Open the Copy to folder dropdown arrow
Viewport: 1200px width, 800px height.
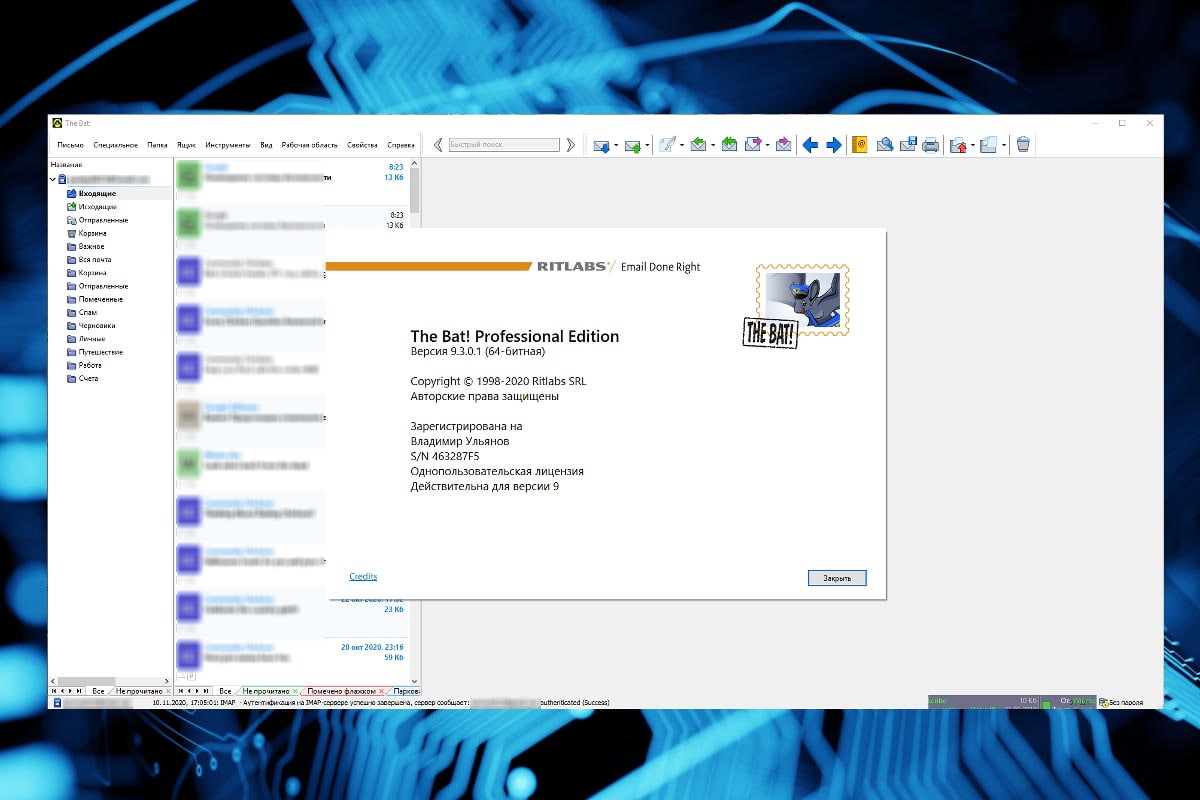click(x=1003, y=146)
